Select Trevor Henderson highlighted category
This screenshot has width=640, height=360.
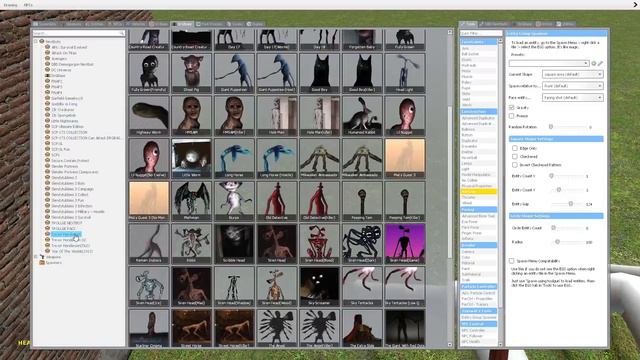pos(66,234)
